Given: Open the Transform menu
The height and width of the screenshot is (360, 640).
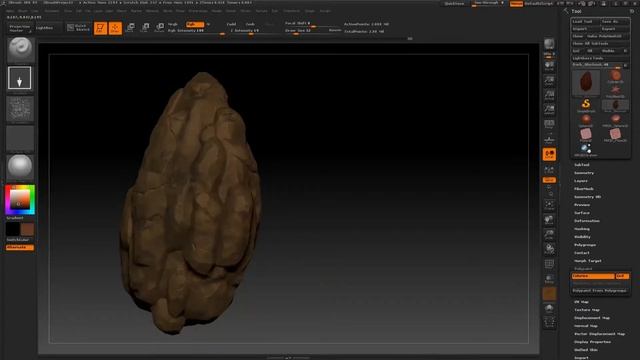Looking at the screenshot, I should click(x=291, y=11).
